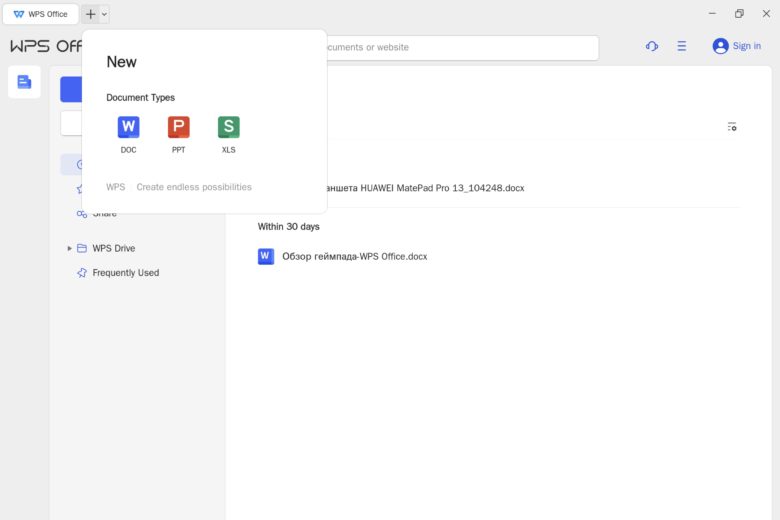Screen dimensions: 780x520
Task: Open dropdown arrow beside new tab plus
Action: pos(104,14)
